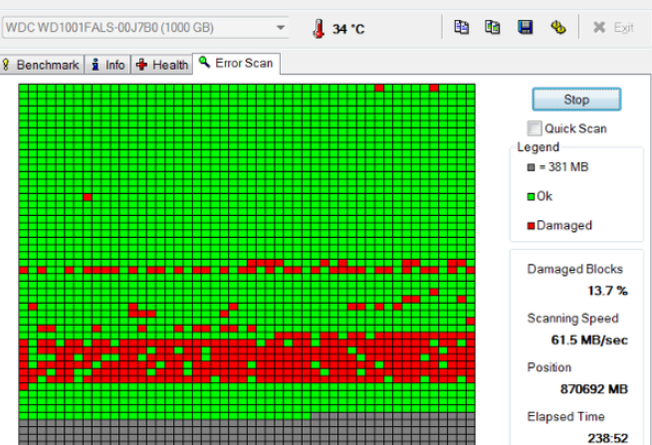Open the options icon in toolbar
This screenshot has width=652, height=445.
coord(558,28)
